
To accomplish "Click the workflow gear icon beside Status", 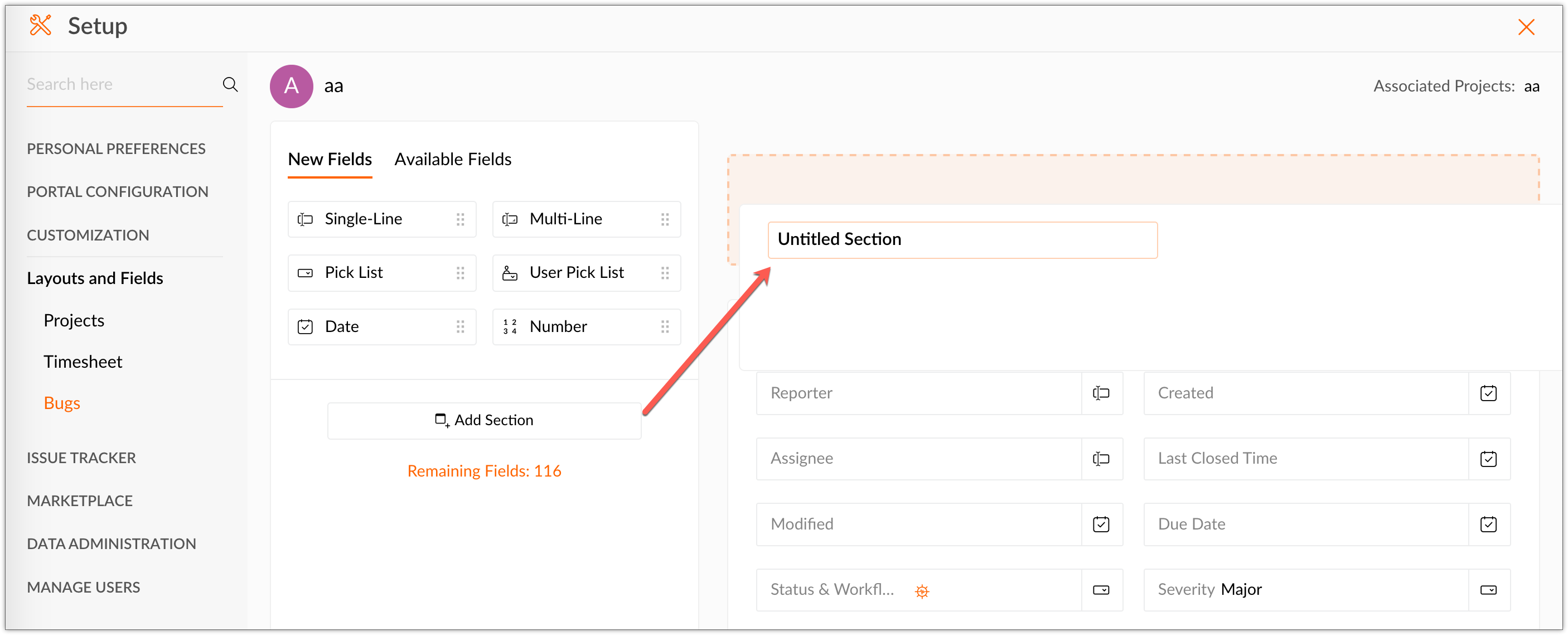I will click(922, 590).
